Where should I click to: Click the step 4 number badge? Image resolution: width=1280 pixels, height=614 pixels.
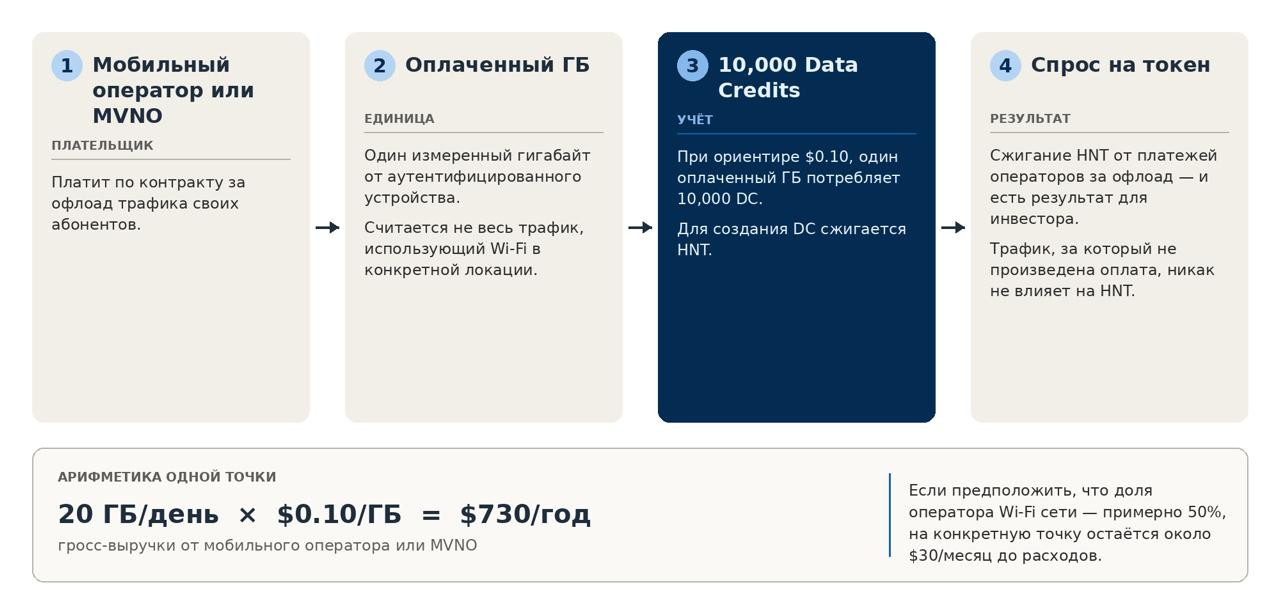[x=1006, y=66]
